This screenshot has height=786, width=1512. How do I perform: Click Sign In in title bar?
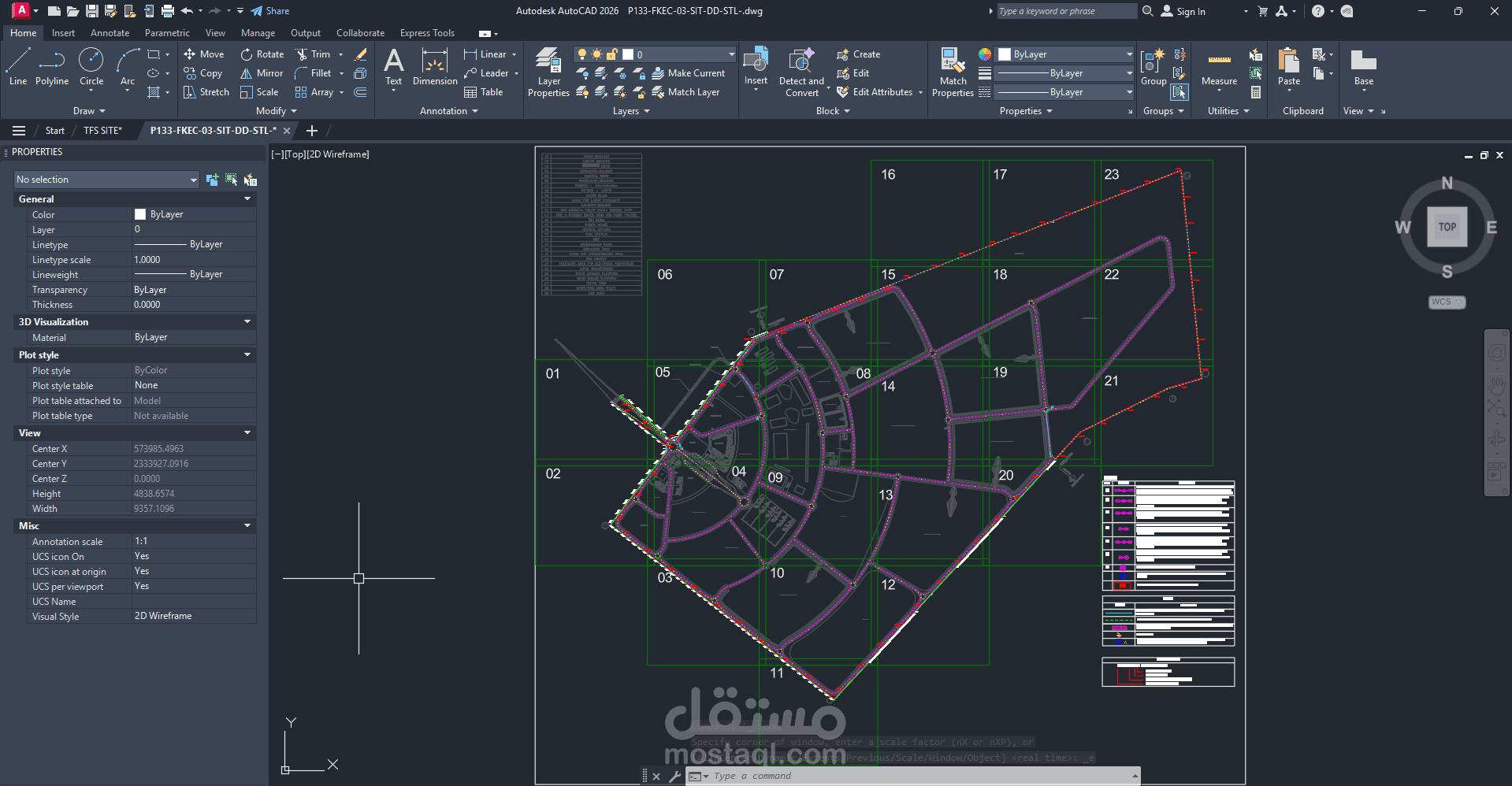coord(1191,12)
